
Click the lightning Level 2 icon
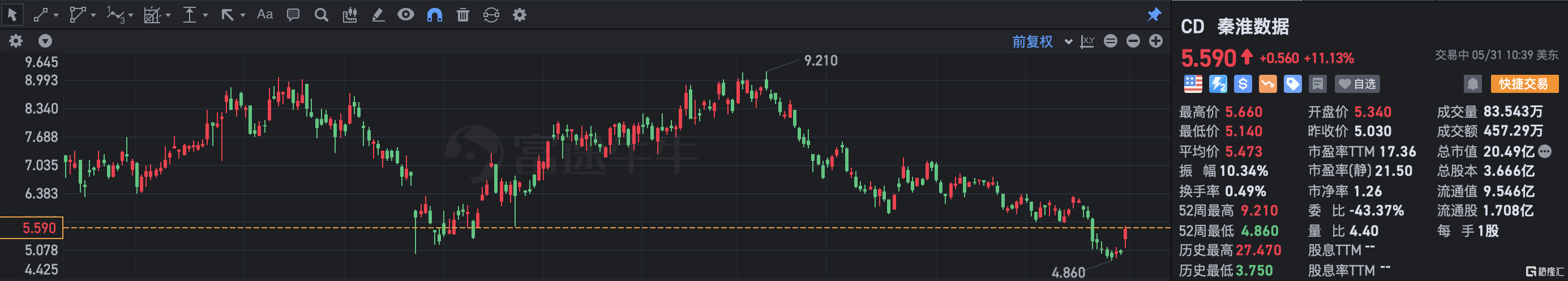tap(1218, 84)
